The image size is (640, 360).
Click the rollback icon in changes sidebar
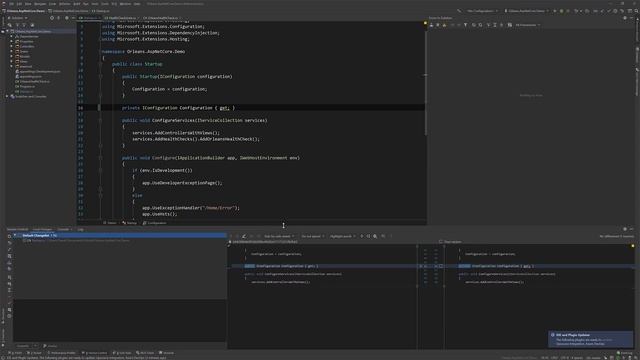(9, 242)
